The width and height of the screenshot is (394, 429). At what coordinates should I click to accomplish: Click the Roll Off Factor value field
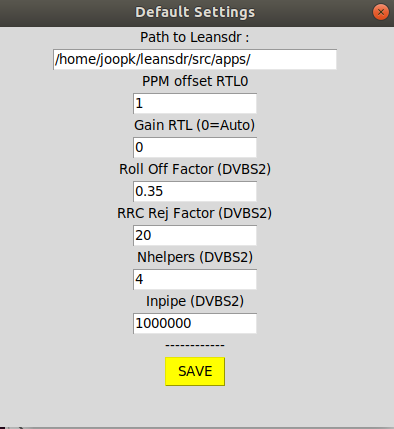195,191
